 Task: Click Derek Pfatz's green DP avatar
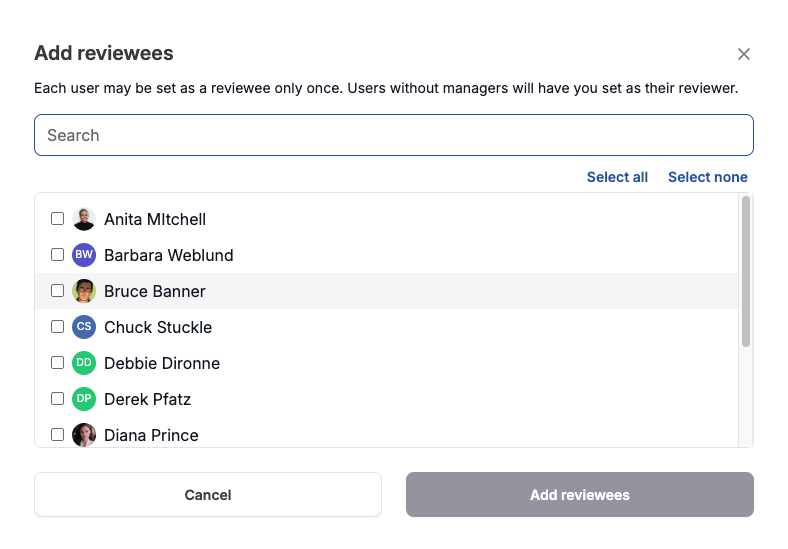(84, 399)
